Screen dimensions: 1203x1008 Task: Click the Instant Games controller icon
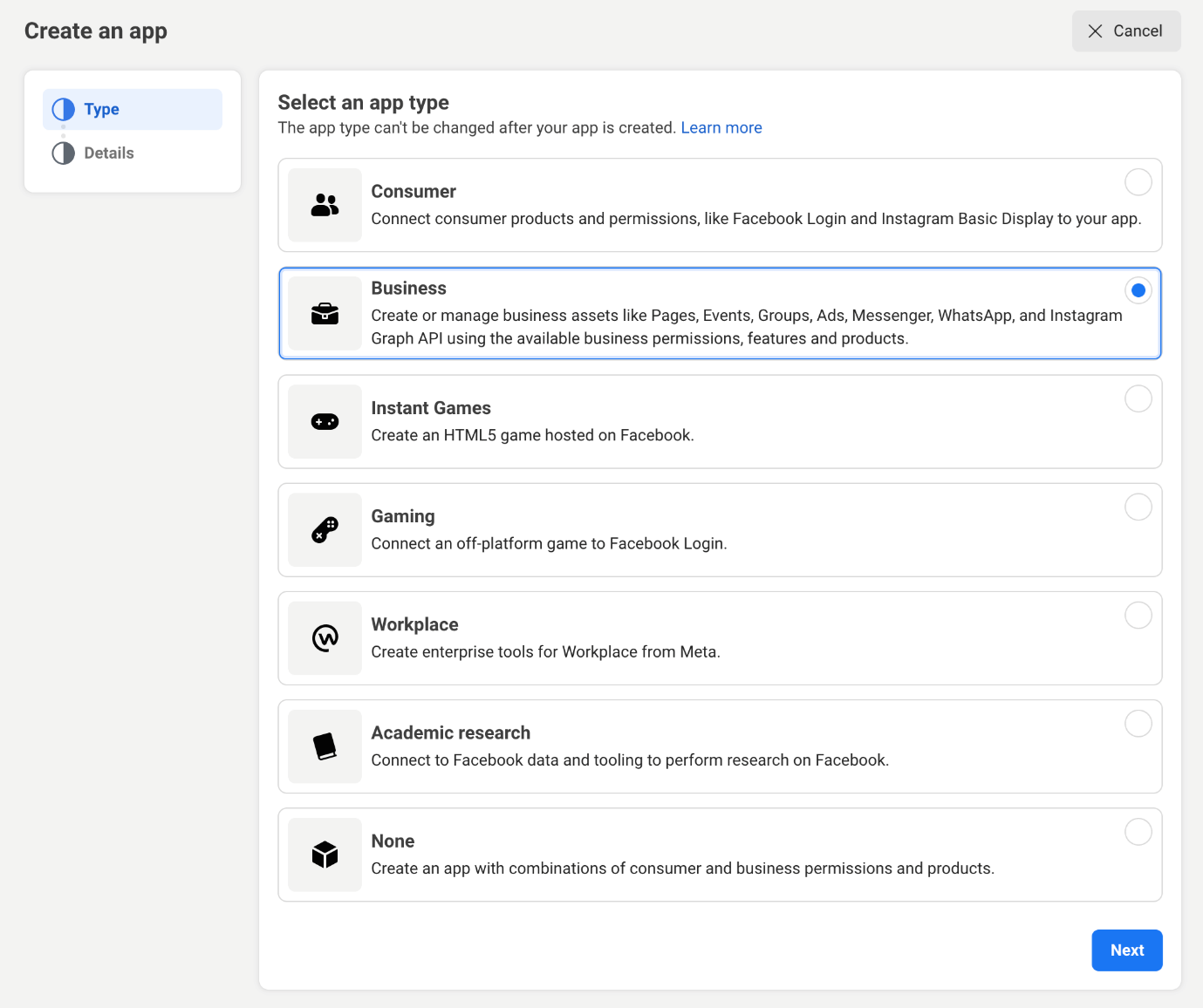click(325, 422)
